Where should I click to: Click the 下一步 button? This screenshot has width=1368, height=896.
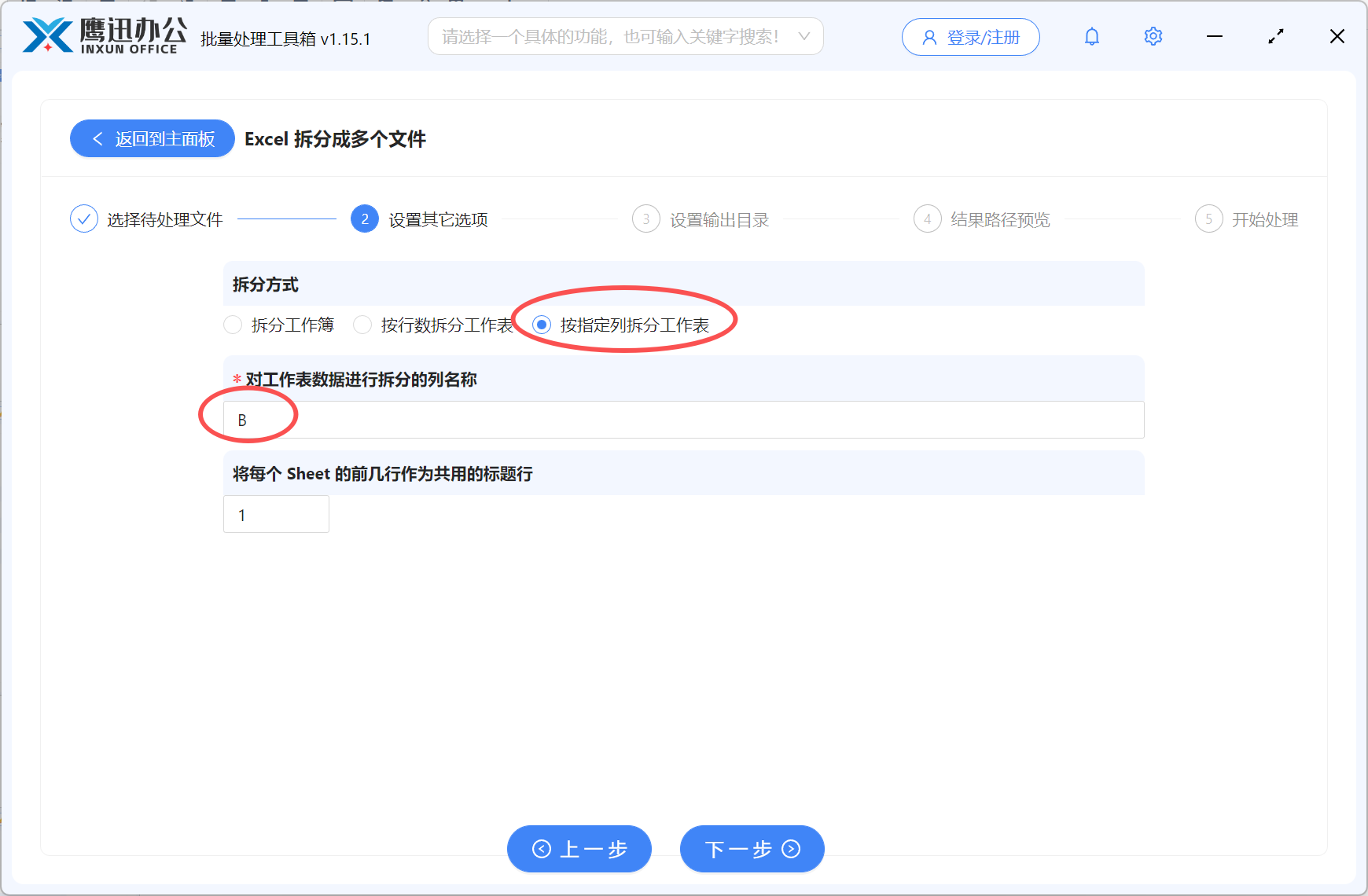tap(751, 849)
